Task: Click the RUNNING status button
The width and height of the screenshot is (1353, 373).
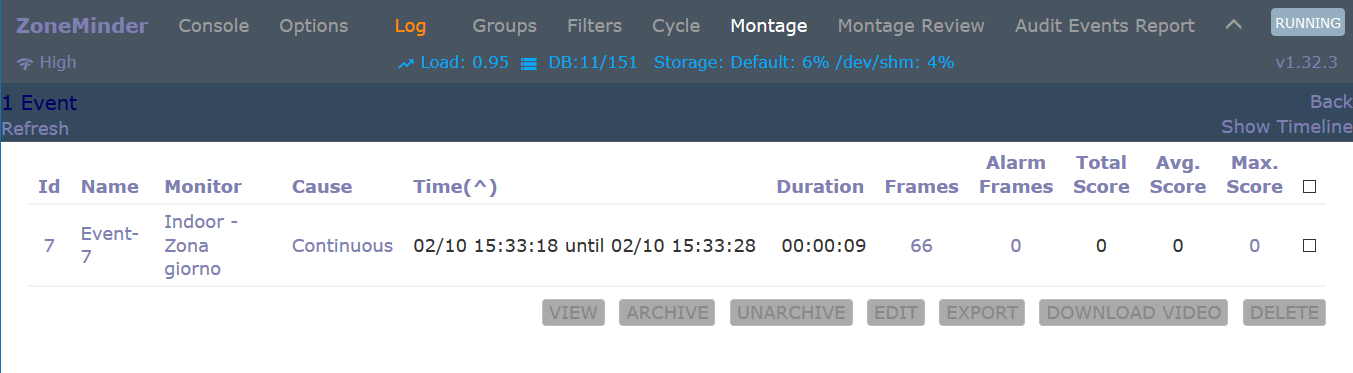Action: click(x=1308, y=23)
